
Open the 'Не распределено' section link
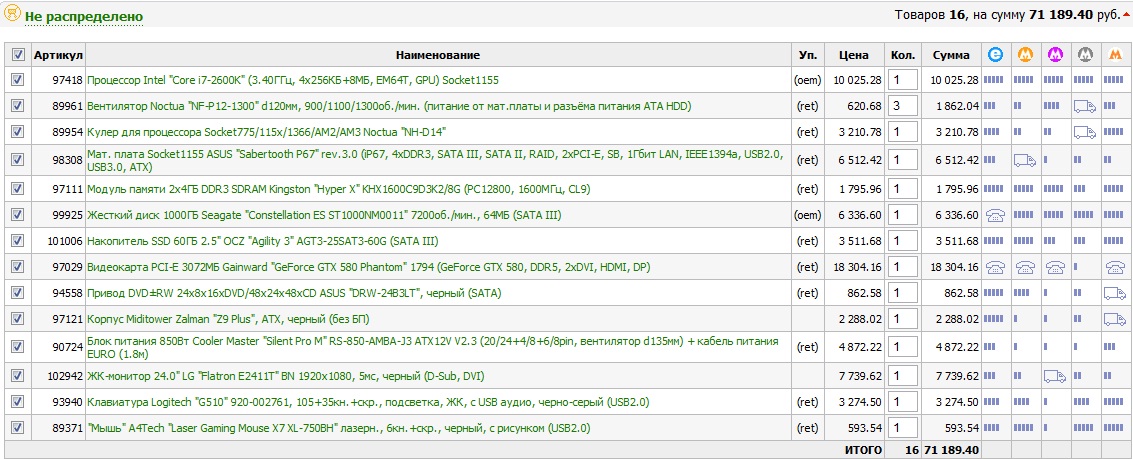tap(84, 17)
